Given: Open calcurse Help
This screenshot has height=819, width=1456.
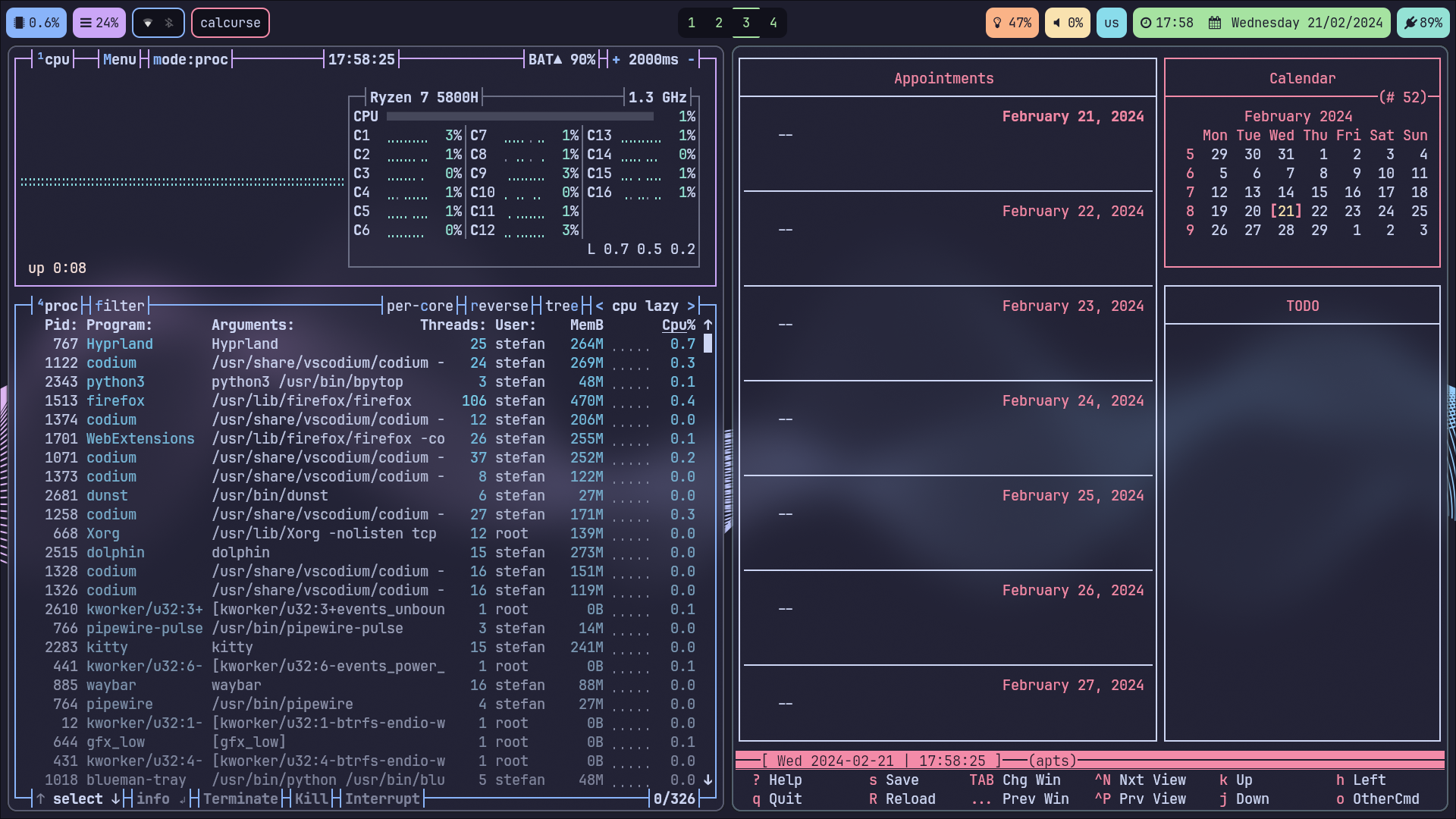Looking at the screenshot, I should coord(777,780).
